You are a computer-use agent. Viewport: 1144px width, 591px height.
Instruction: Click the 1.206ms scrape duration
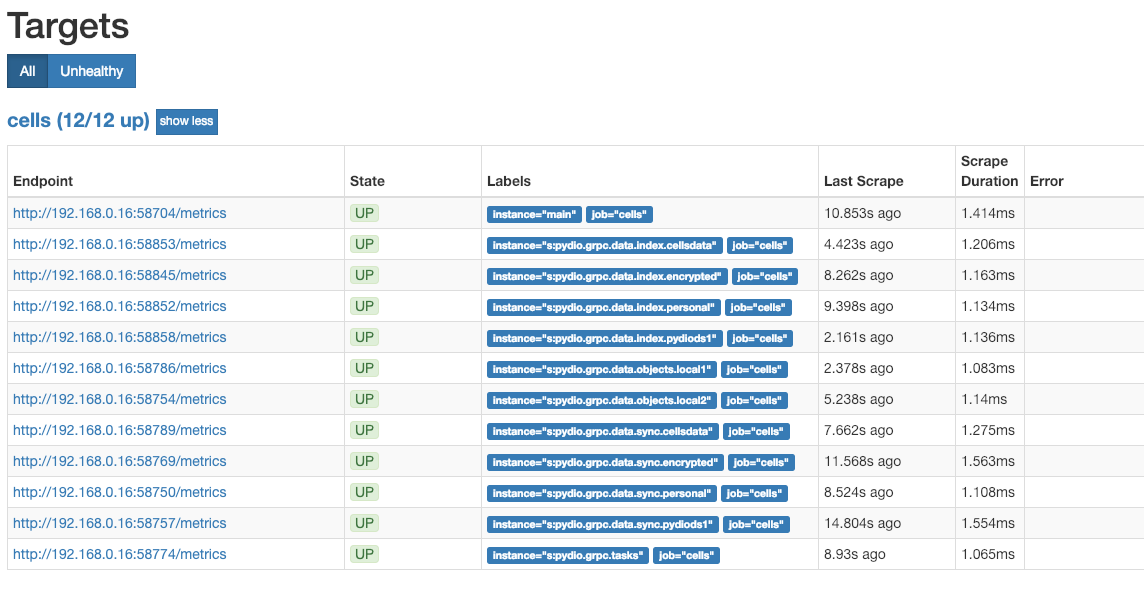(988, 244)
